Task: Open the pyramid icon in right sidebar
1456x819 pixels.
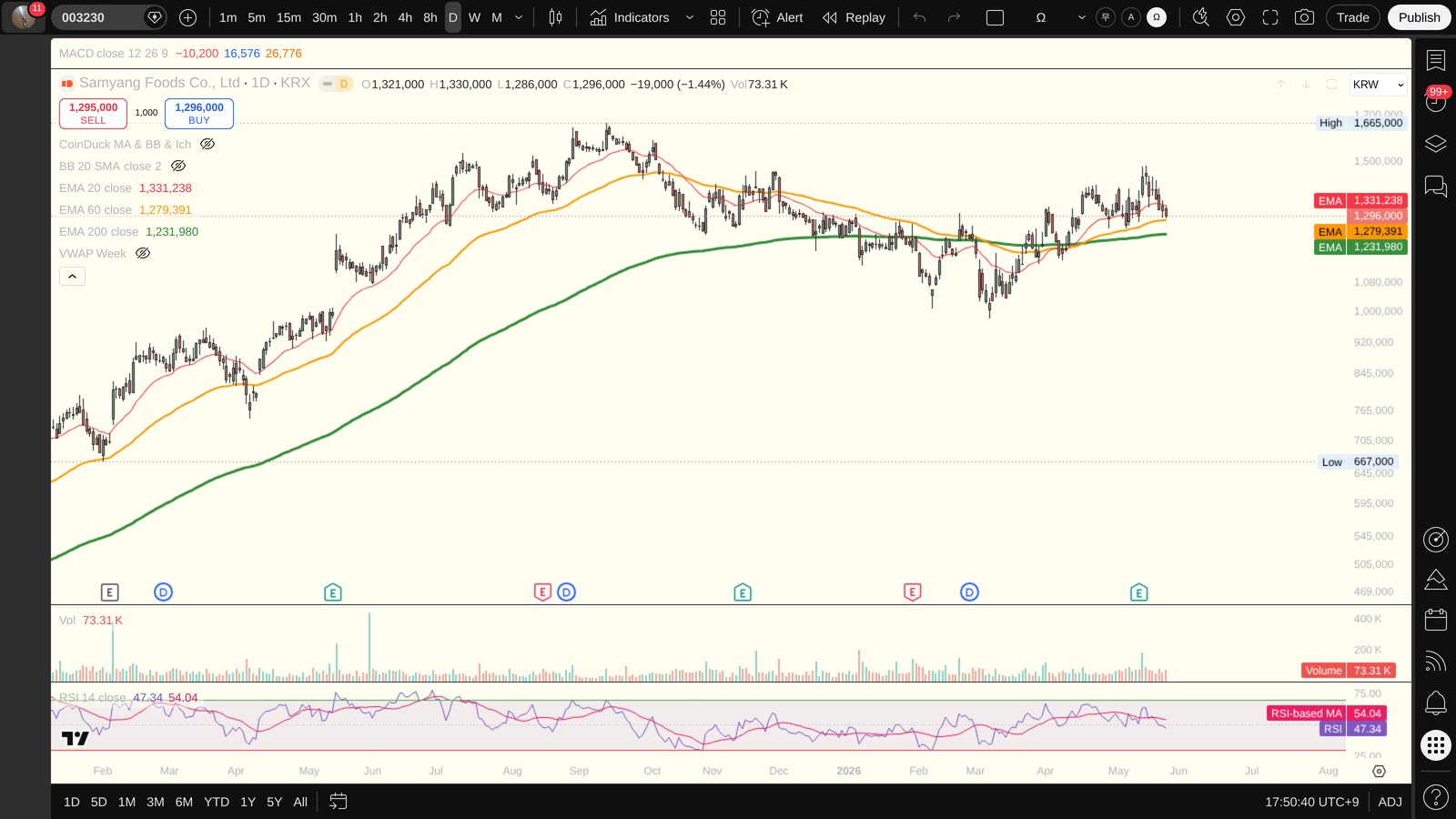Action: coord(1436,580)
